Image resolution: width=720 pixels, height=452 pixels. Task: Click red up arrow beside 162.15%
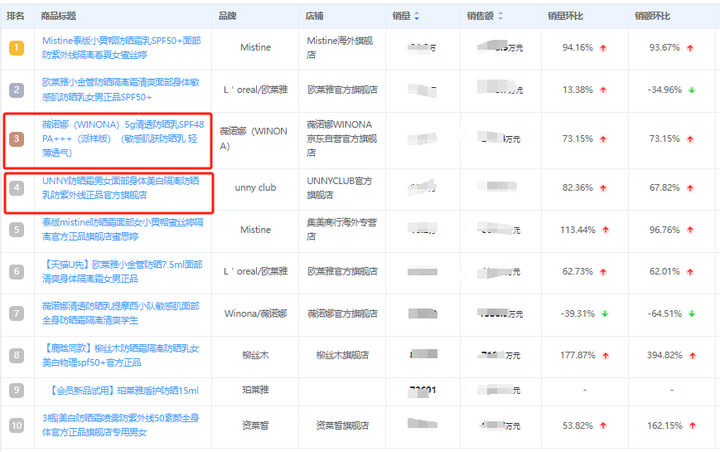click(692, 426)
